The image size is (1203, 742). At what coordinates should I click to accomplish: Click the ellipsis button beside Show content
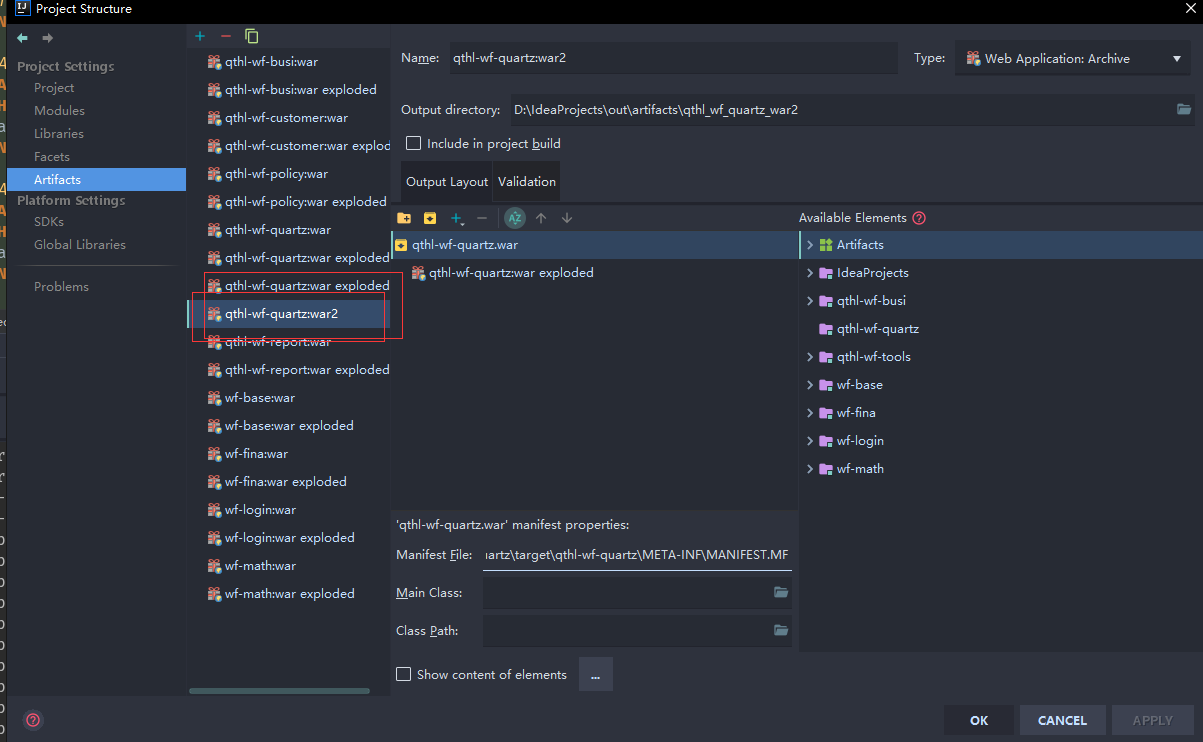(x=595, y=675)
